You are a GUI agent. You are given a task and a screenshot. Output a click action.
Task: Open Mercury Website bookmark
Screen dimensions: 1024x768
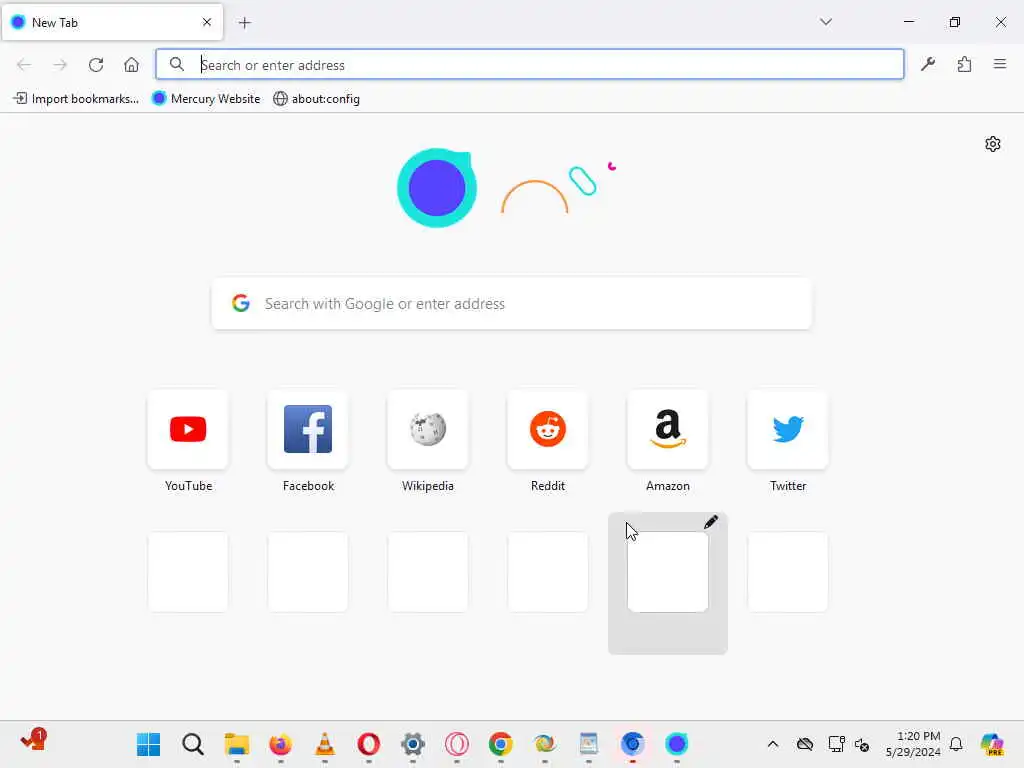click(x=206, y=99)
